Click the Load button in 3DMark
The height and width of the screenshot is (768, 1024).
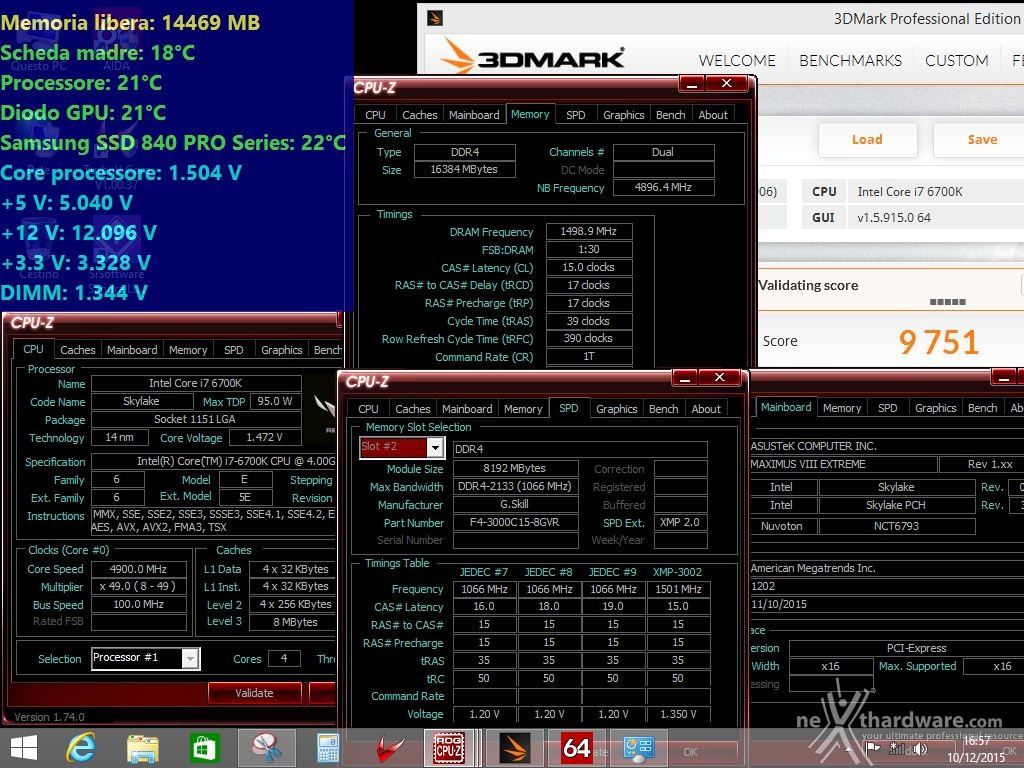(x=867, y=139)
